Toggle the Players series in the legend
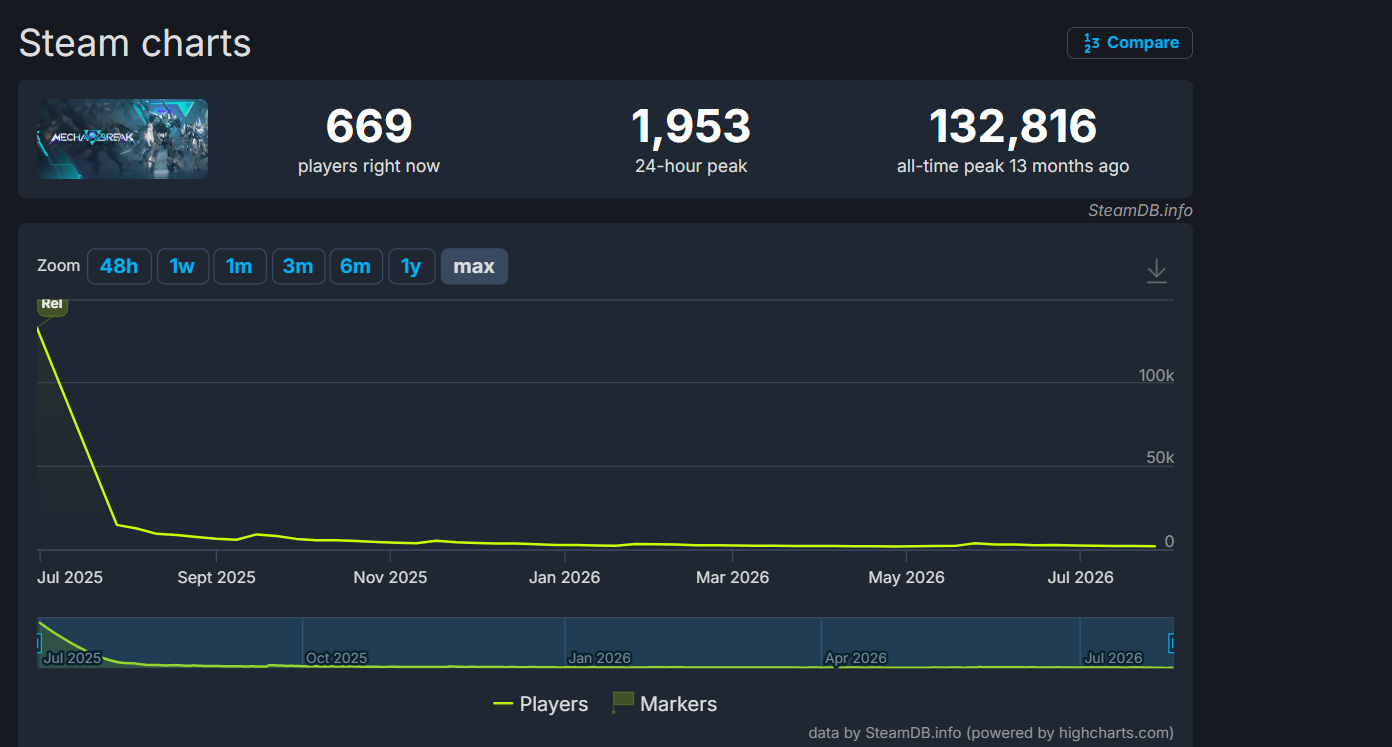The width and height of the screenshot is (1392, 747). point(541,704)
